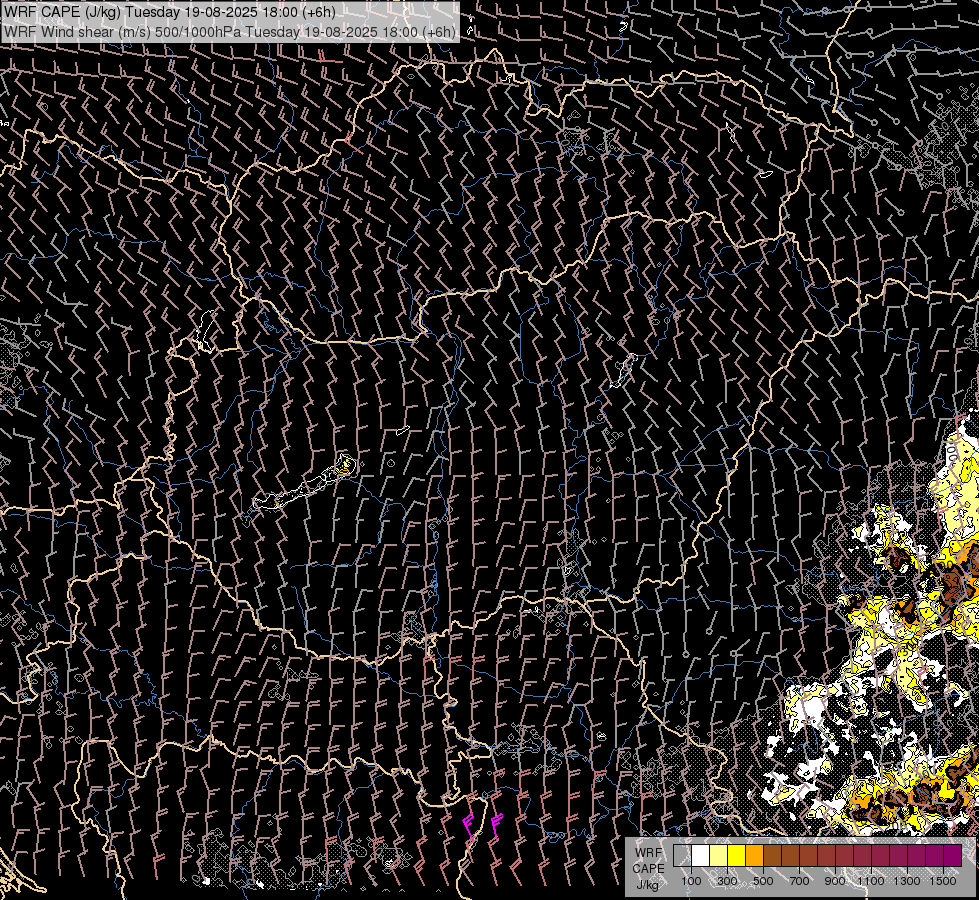
Task: Click the '900' legend value label
Action: 835,881
